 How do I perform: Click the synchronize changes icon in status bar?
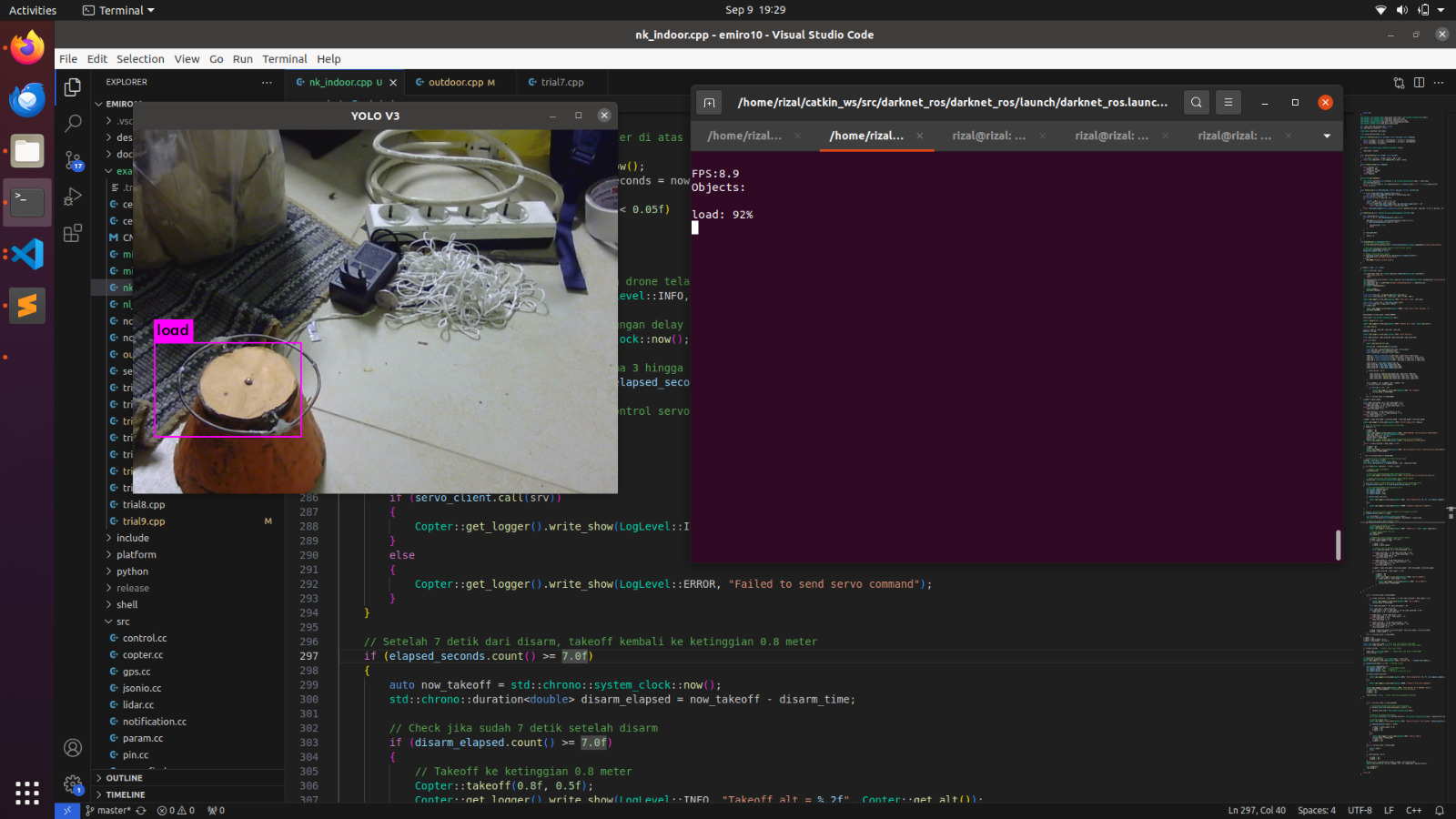pos(141,810)
